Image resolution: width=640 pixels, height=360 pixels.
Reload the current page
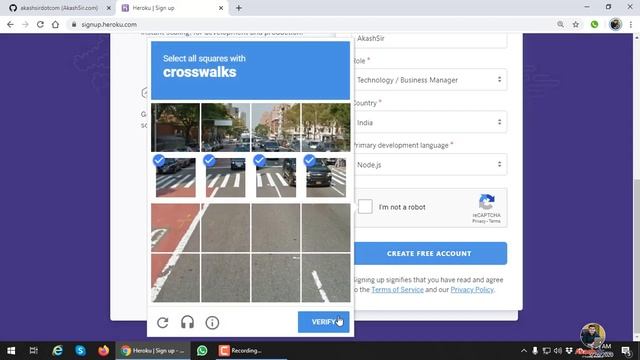[40, 24]
